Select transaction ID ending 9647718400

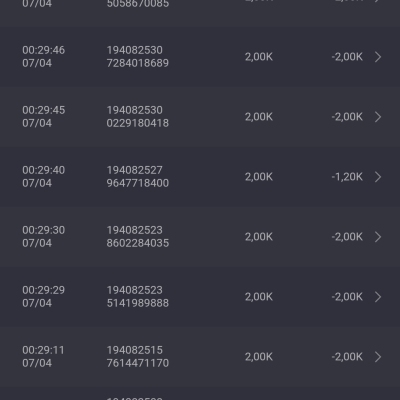pos(138,177)
